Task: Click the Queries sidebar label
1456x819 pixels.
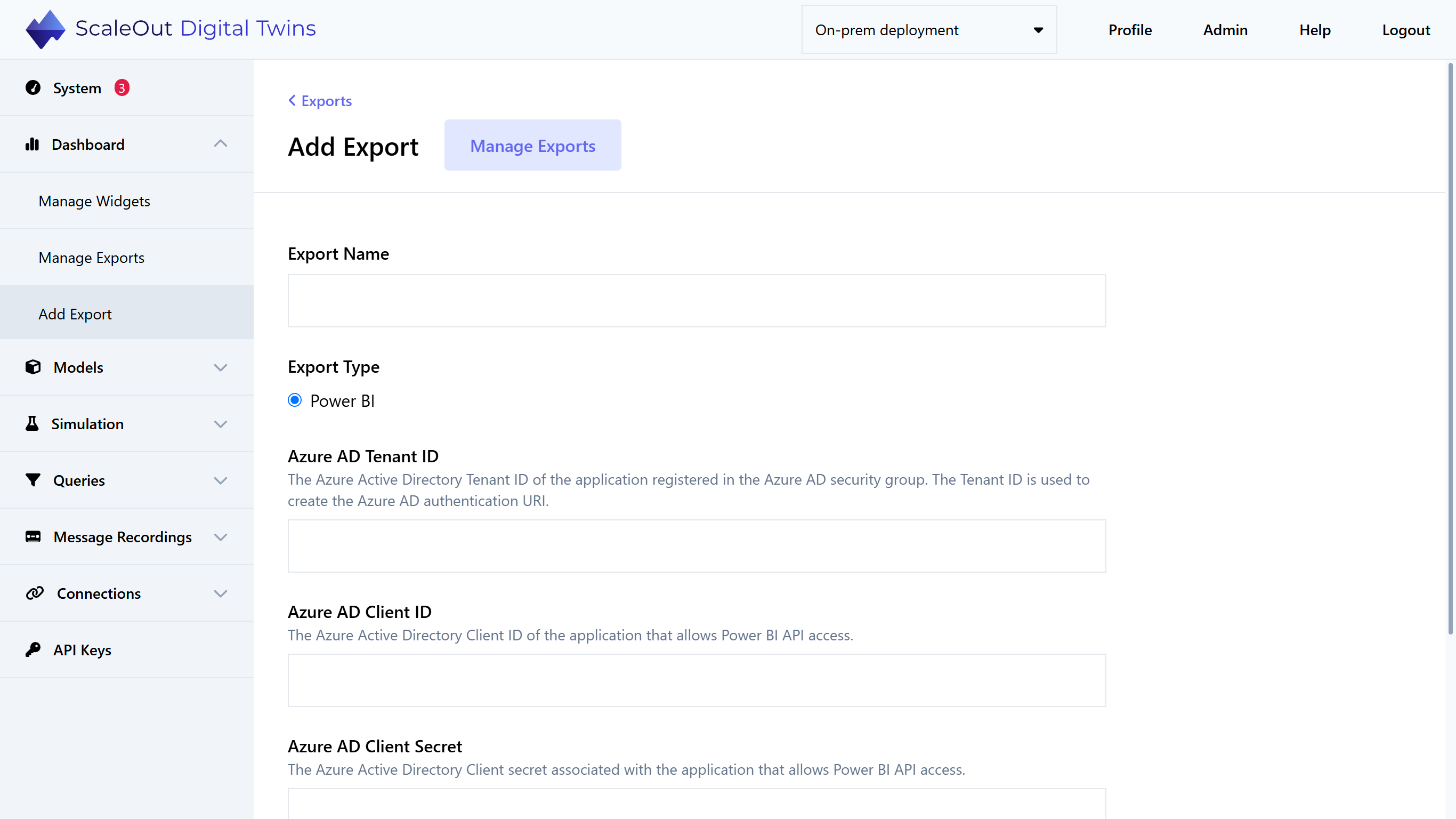Action: (78, 480)
